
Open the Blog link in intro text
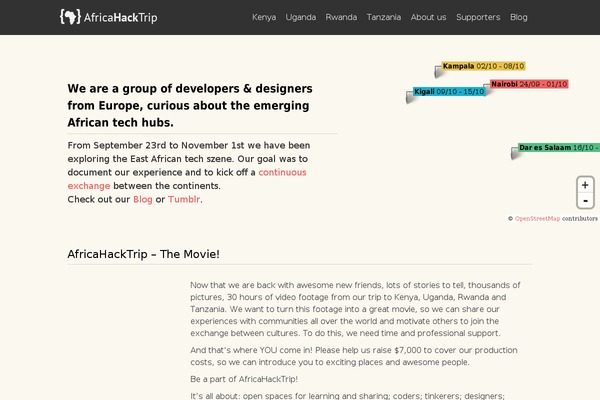coord(143,199)
